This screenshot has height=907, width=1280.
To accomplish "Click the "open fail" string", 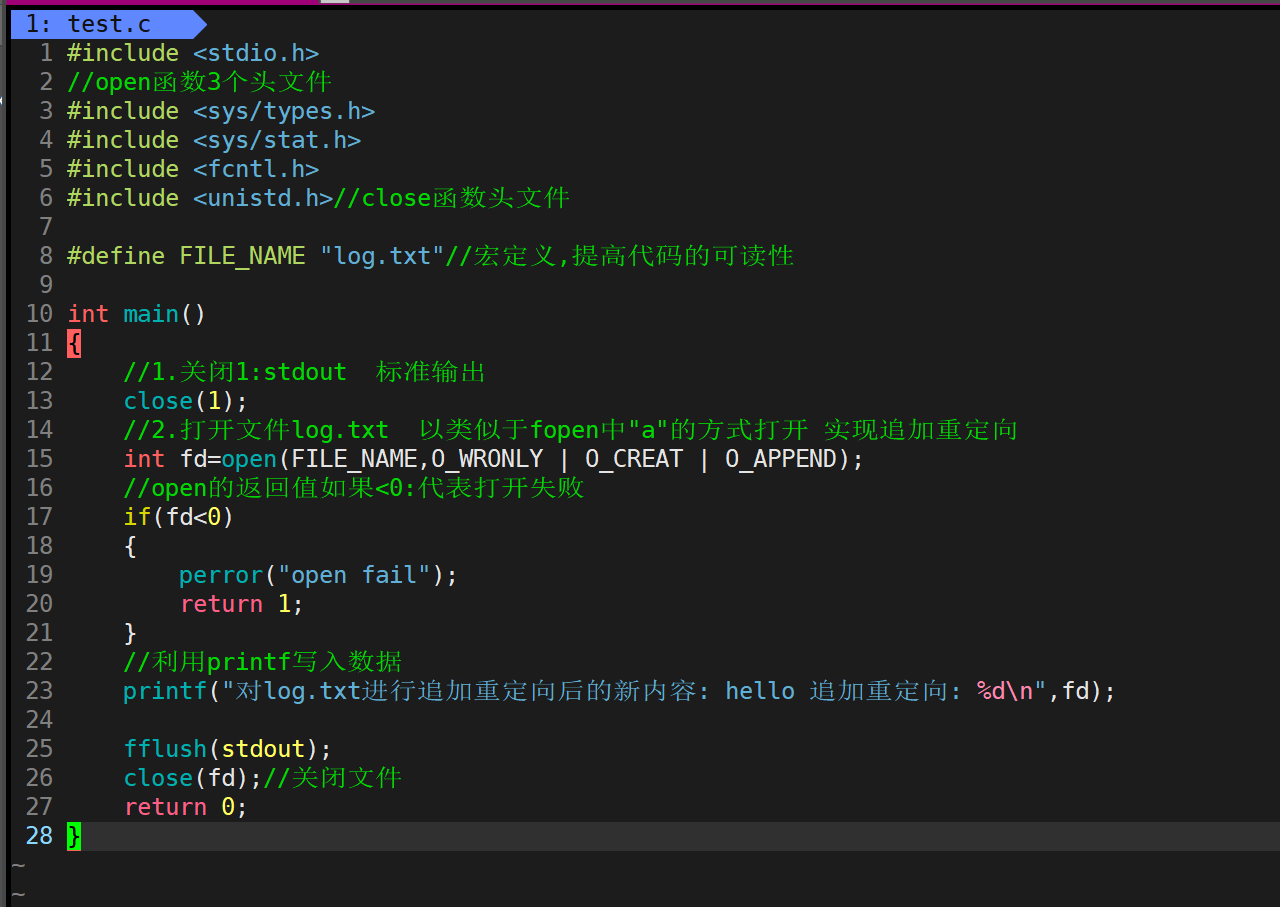I will [x=354, y=575].
